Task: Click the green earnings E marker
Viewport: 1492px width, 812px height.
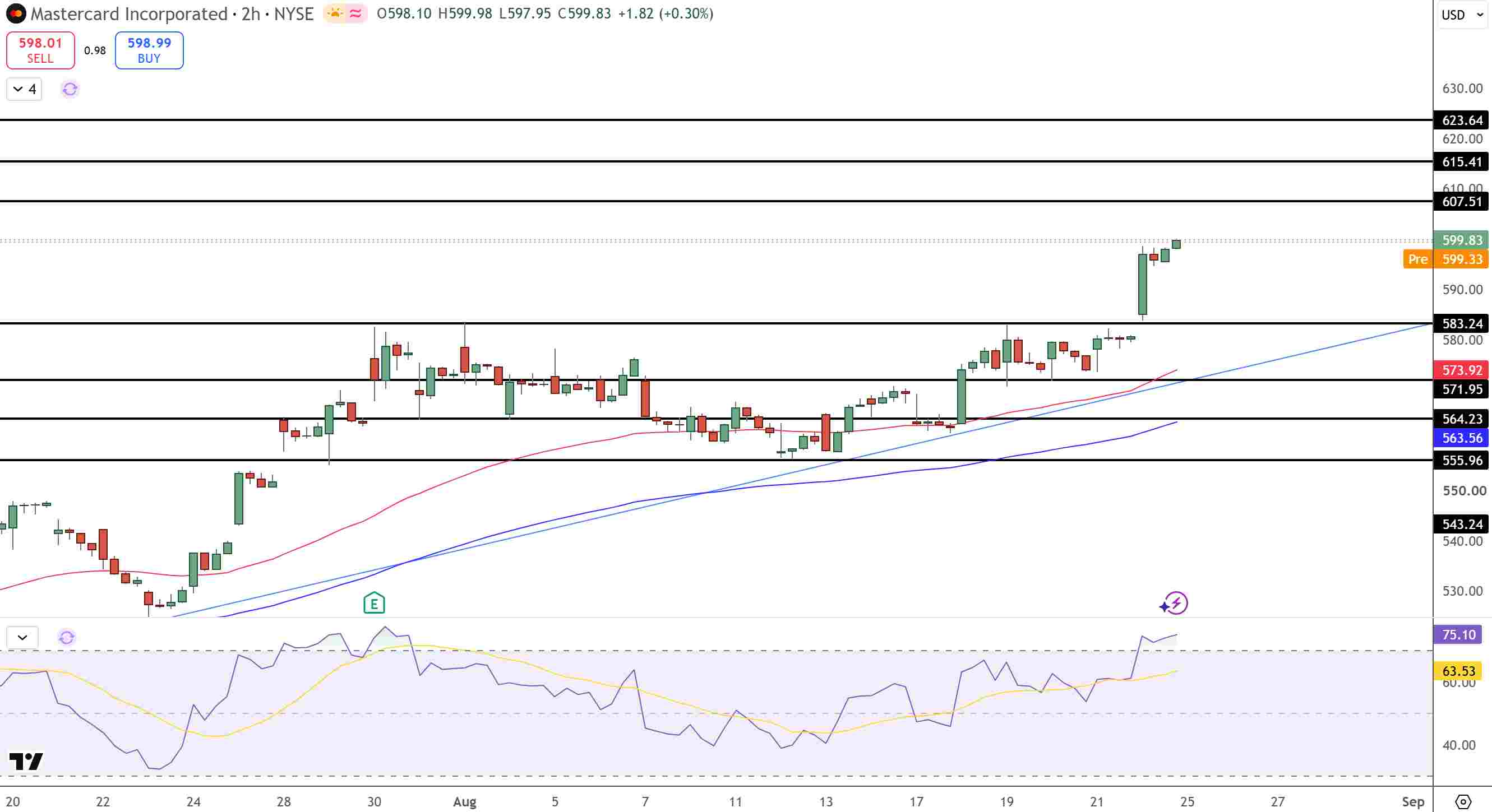Action: pos(374,603)
